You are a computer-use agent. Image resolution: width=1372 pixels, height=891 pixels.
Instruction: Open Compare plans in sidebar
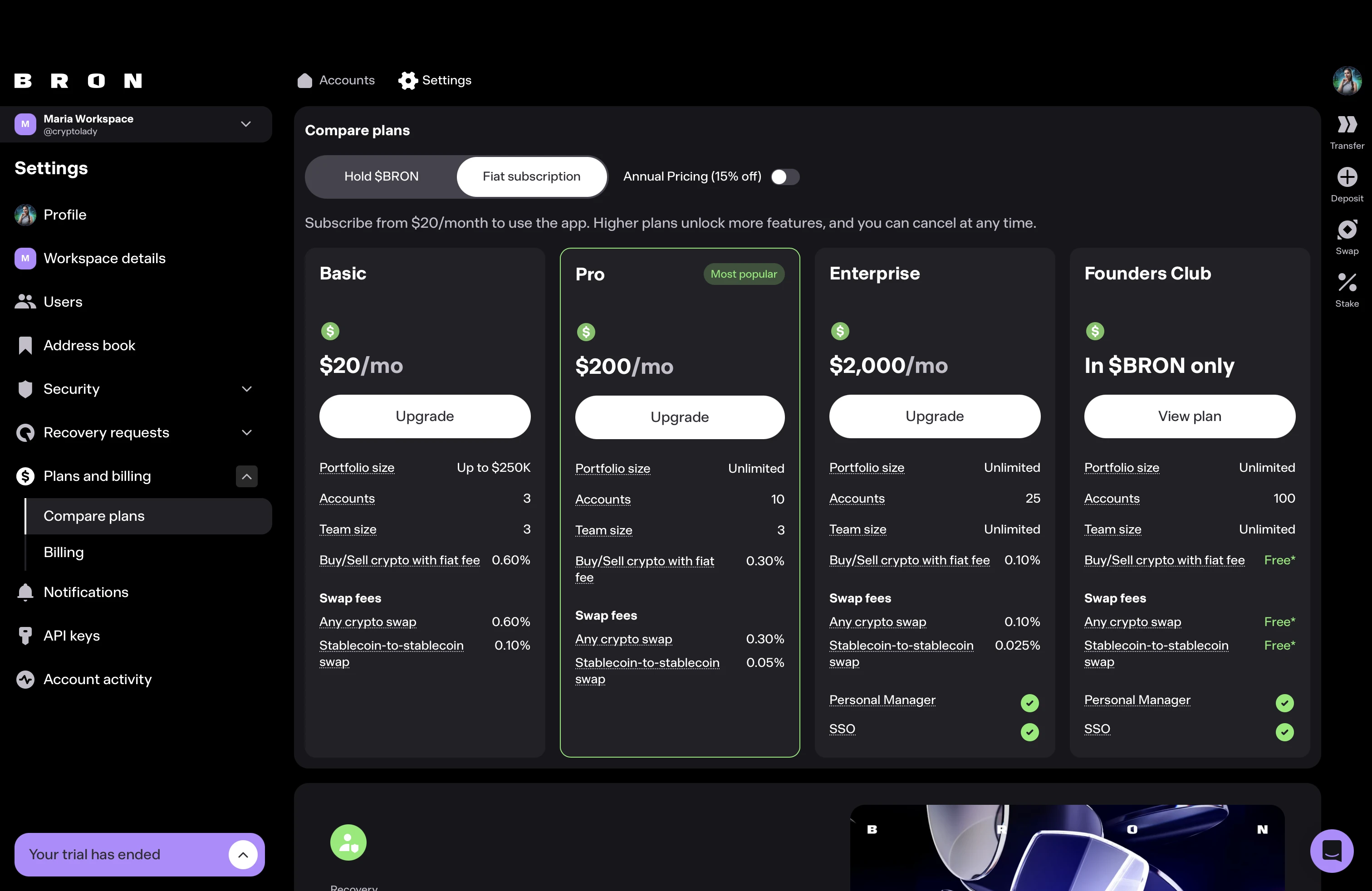149,516
